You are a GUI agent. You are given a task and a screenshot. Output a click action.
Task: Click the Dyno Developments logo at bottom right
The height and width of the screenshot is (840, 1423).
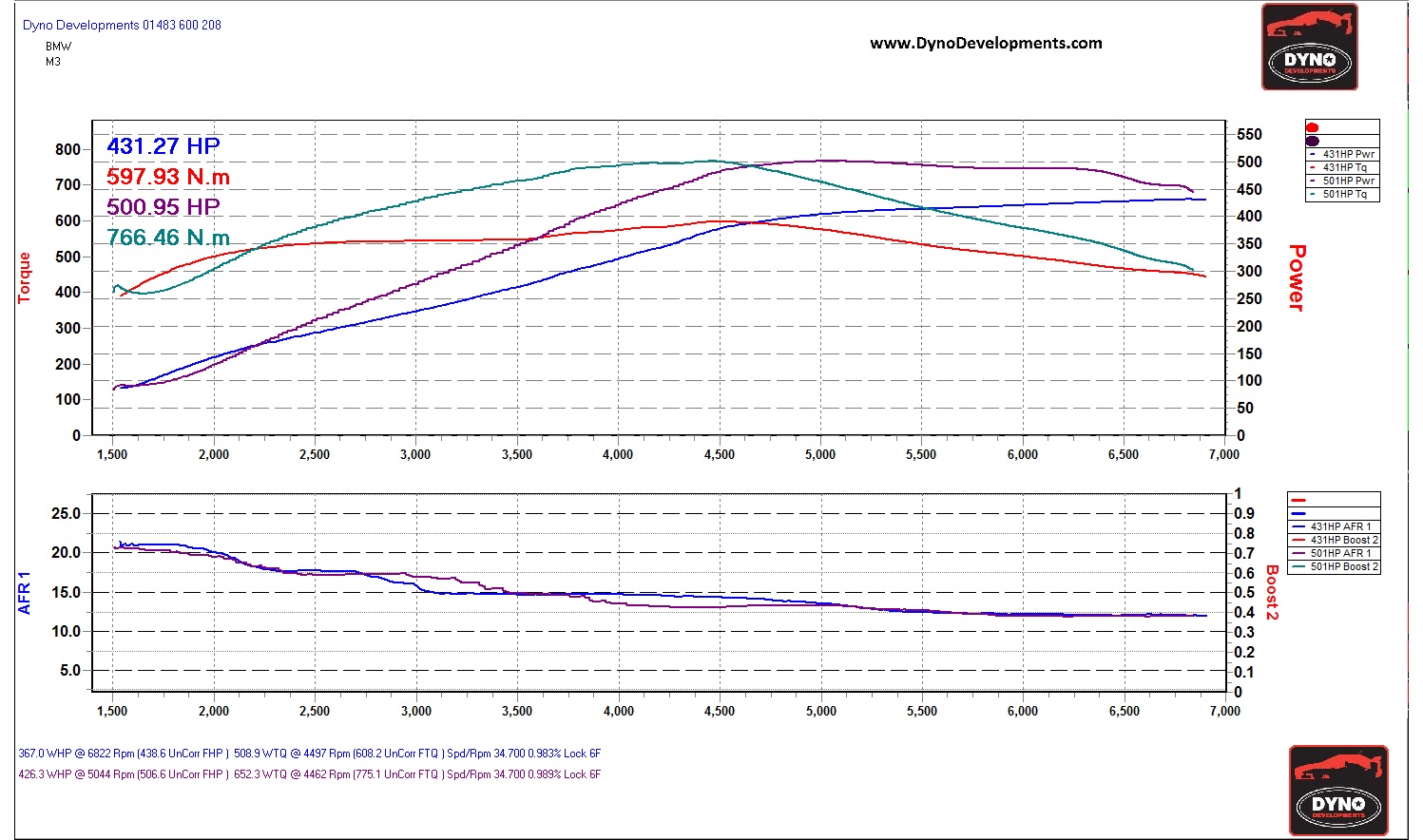coord(1337,791)
